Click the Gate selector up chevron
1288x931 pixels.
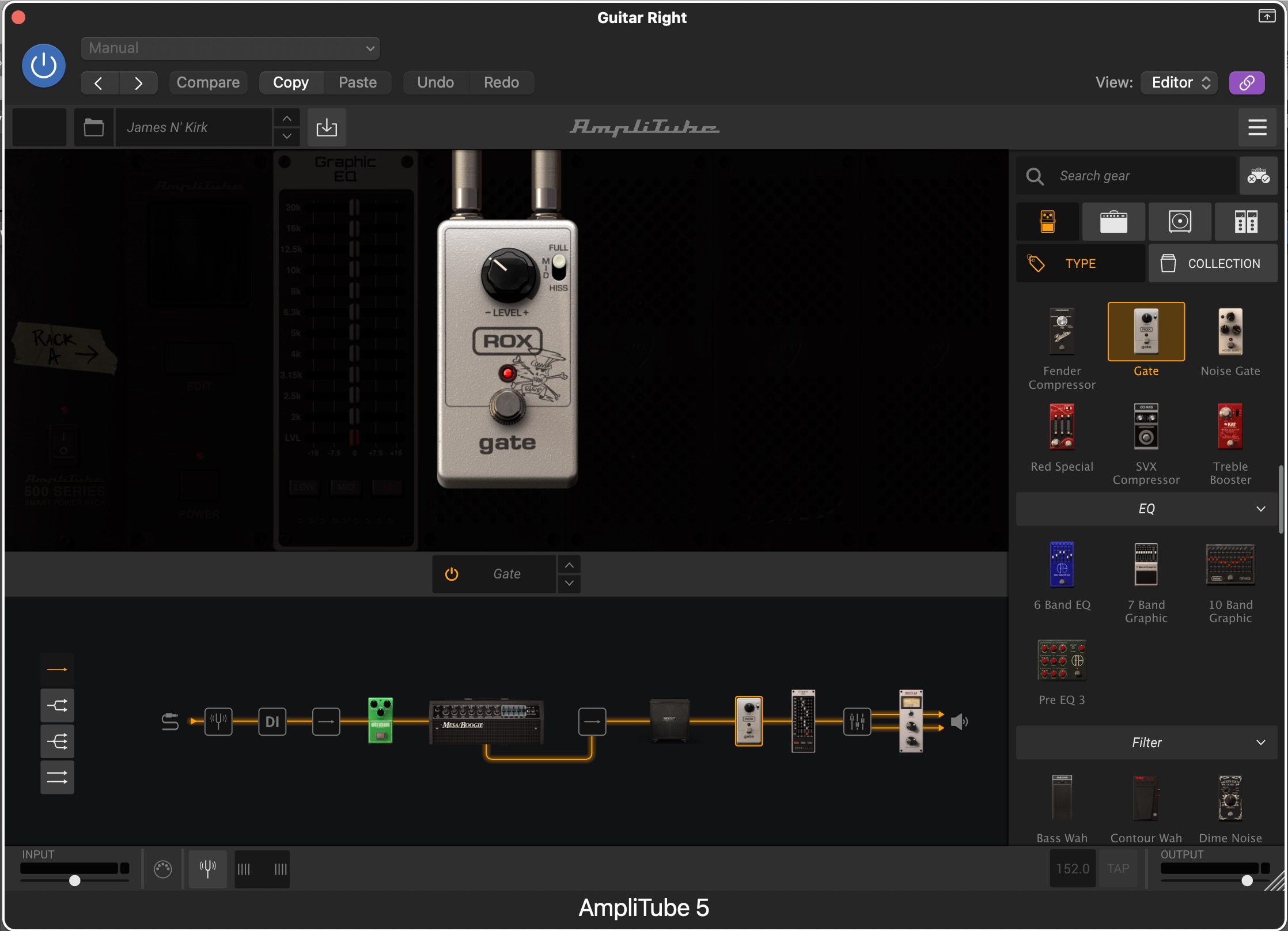pos(569,565)
